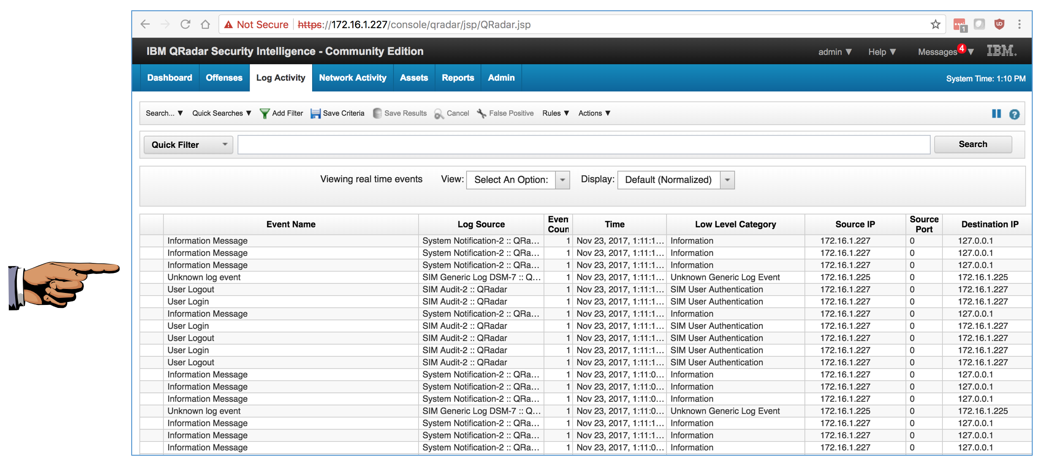Reload the page with the refresh icon
Viewport: 1041px width, 466px height.
point(185,25)
